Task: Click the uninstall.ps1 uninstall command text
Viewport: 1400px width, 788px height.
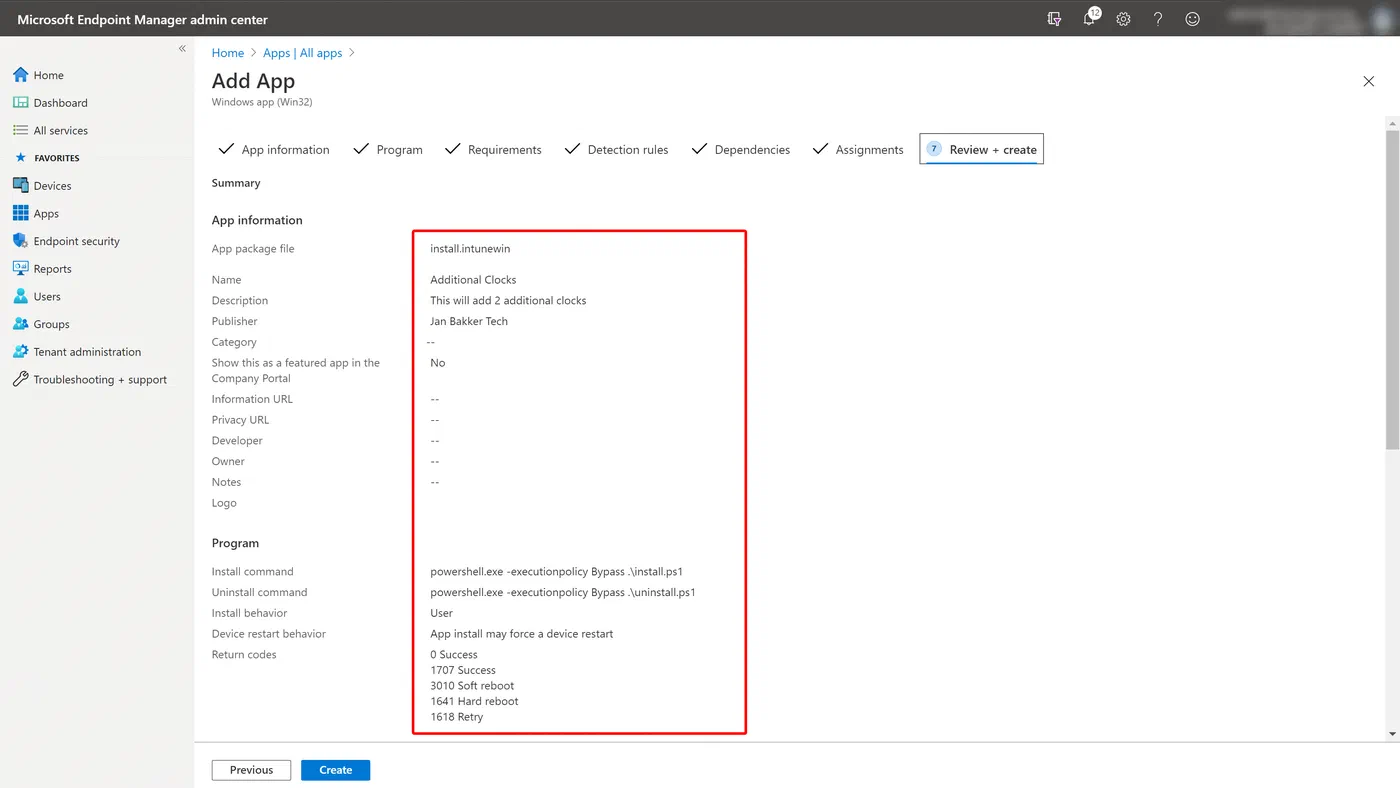Action: (563, 592)
